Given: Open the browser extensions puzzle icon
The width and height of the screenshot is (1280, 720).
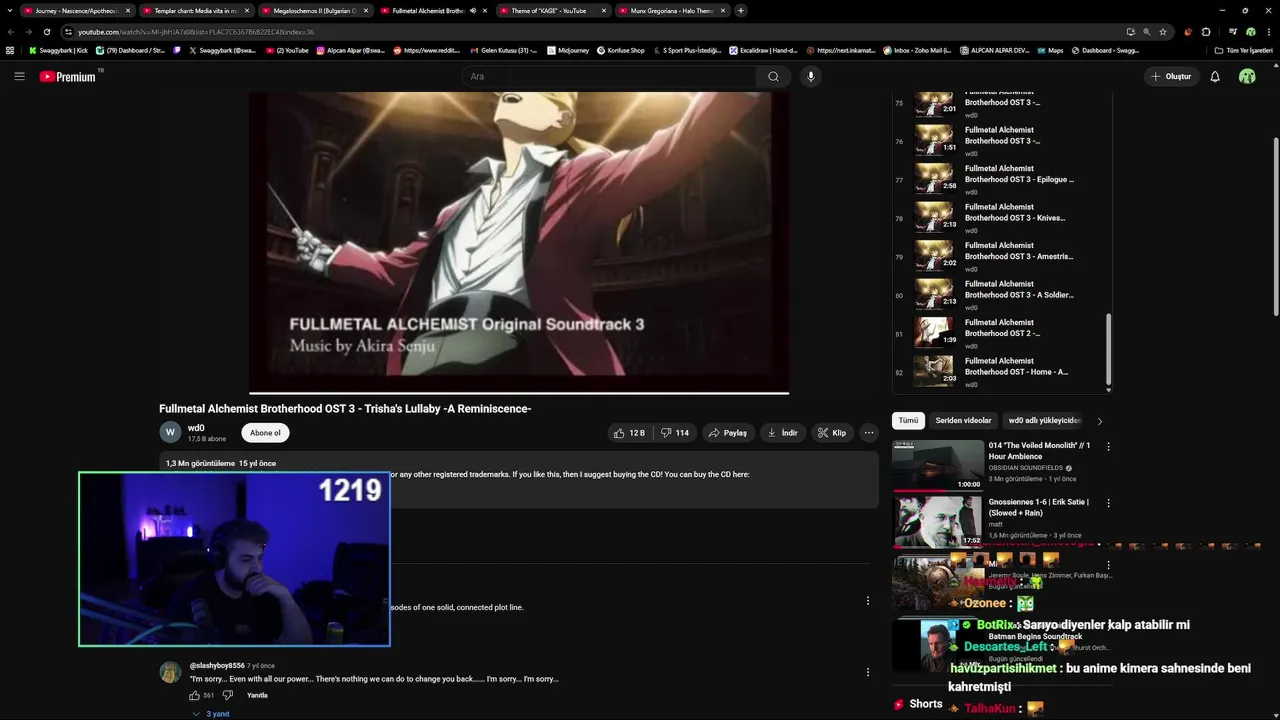Looking at the screenshot, I should point(1206,32).
